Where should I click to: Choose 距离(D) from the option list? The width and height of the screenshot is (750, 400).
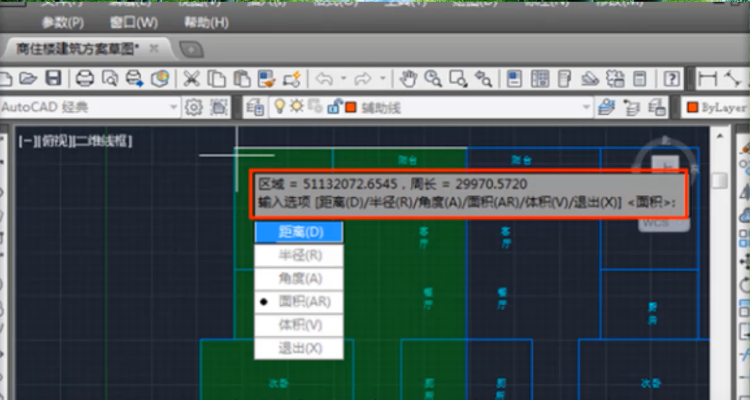pyautogui.click(x=300, y=232)
